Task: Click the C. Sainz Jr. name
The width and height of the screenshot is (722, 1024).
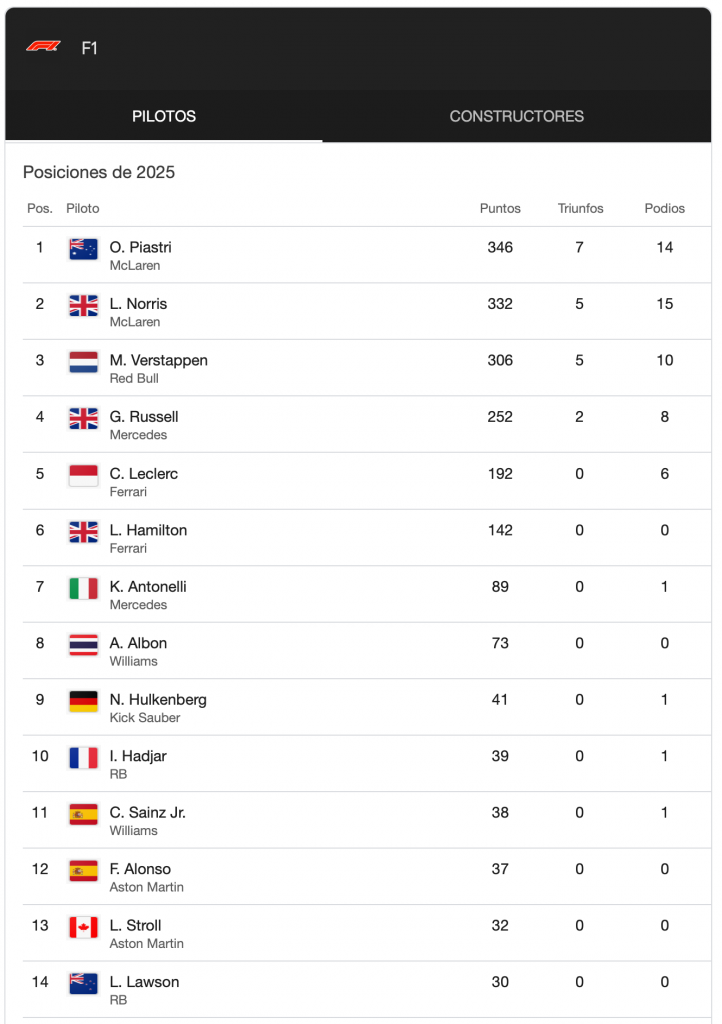Action: tap(147, 813)
